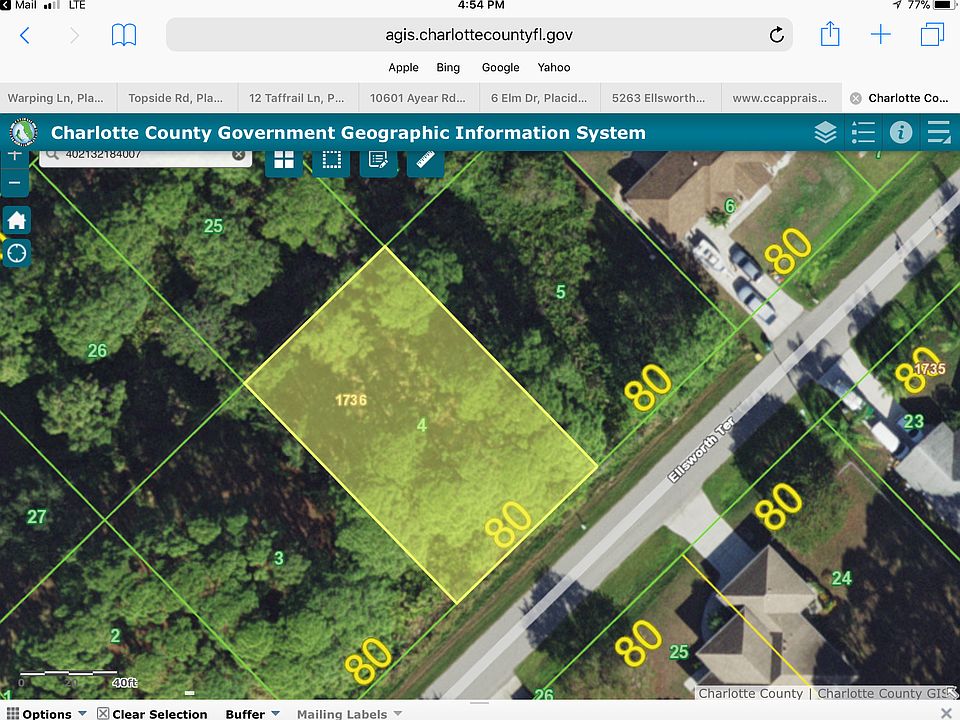The width and height of the screenshot is (960, 720).
Task: Show all tabs overview icon
Action: pyautogui.click(x=932, y=34)
